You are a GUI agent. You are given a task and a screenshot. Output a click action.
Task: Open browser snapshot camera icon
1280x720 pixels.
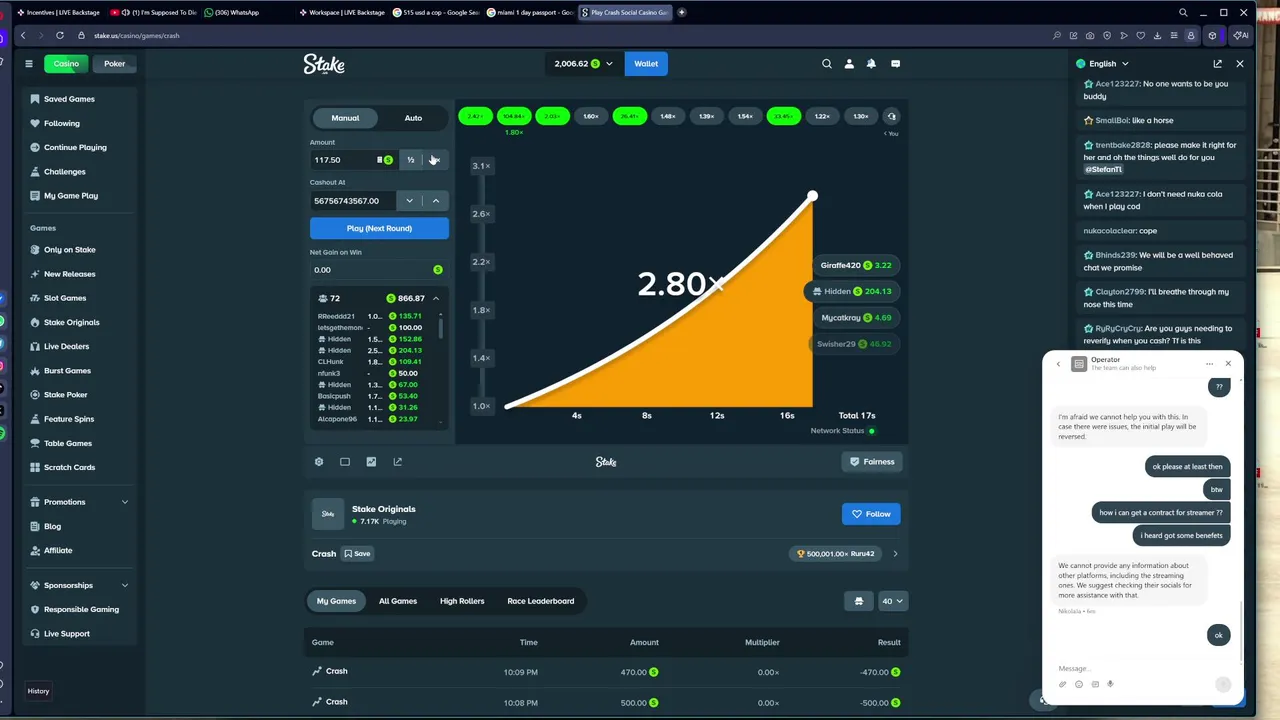(x=1091, y=35)
